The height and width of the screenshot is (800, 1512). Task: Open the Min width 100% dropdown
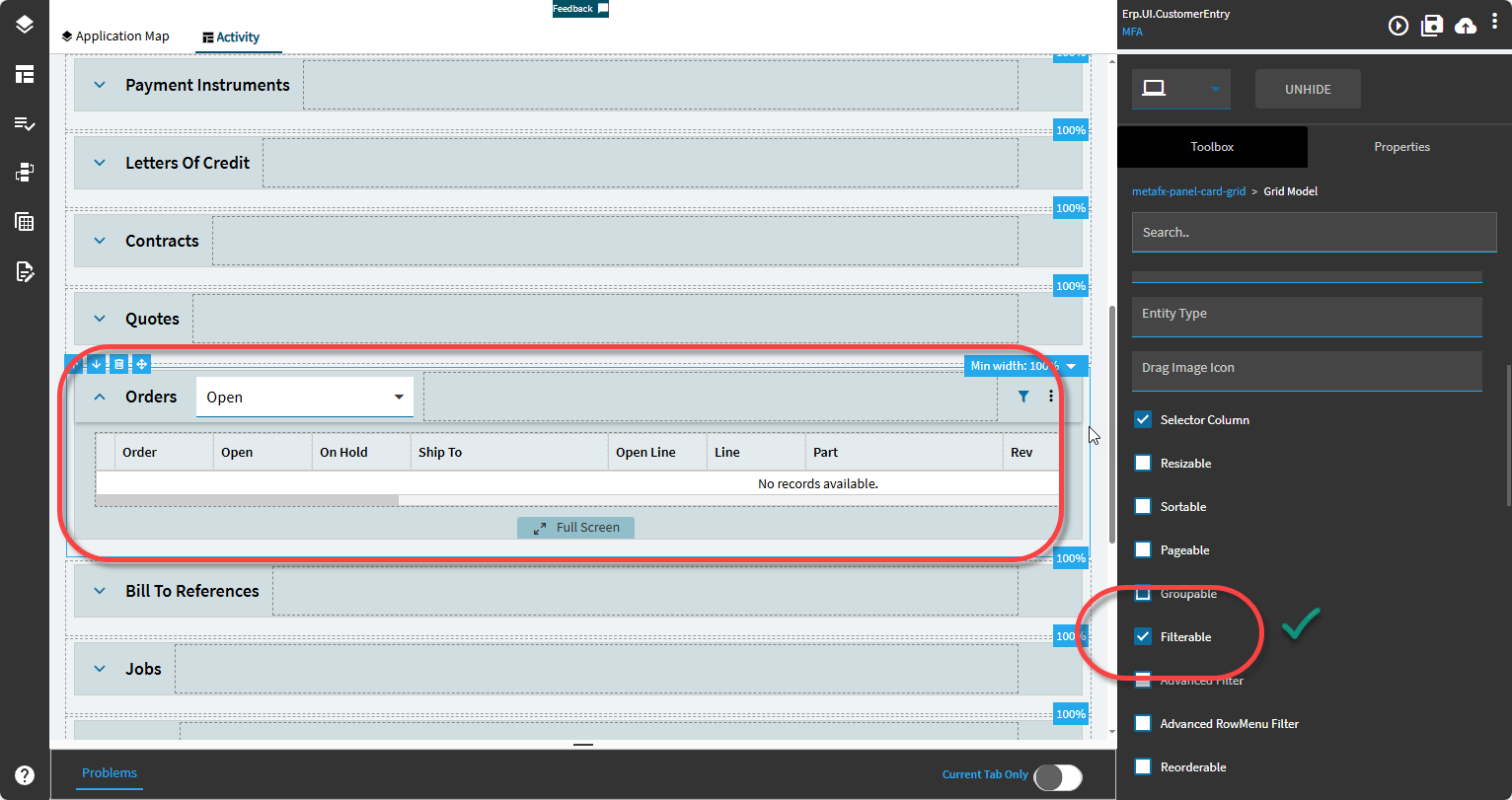(1026, 366)
